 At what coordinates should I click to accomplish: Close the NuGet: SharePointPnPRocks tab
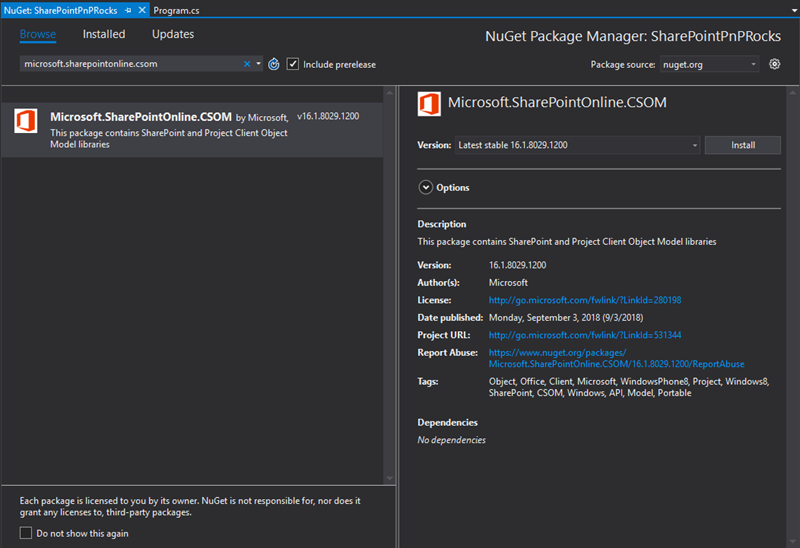142,10
